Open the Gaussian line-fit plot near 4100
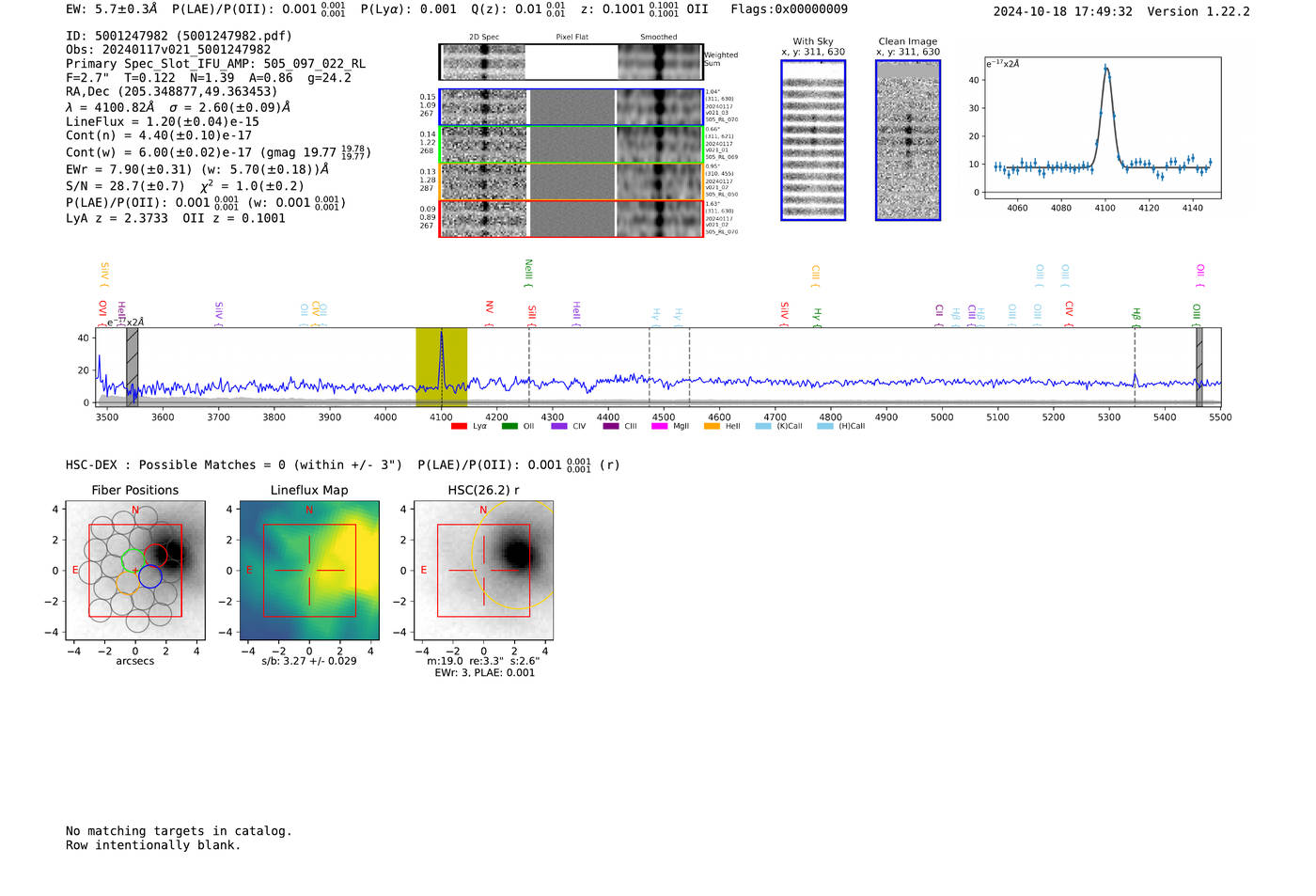The height and width of the screenshot is (896, 1316). point(1103,129)
